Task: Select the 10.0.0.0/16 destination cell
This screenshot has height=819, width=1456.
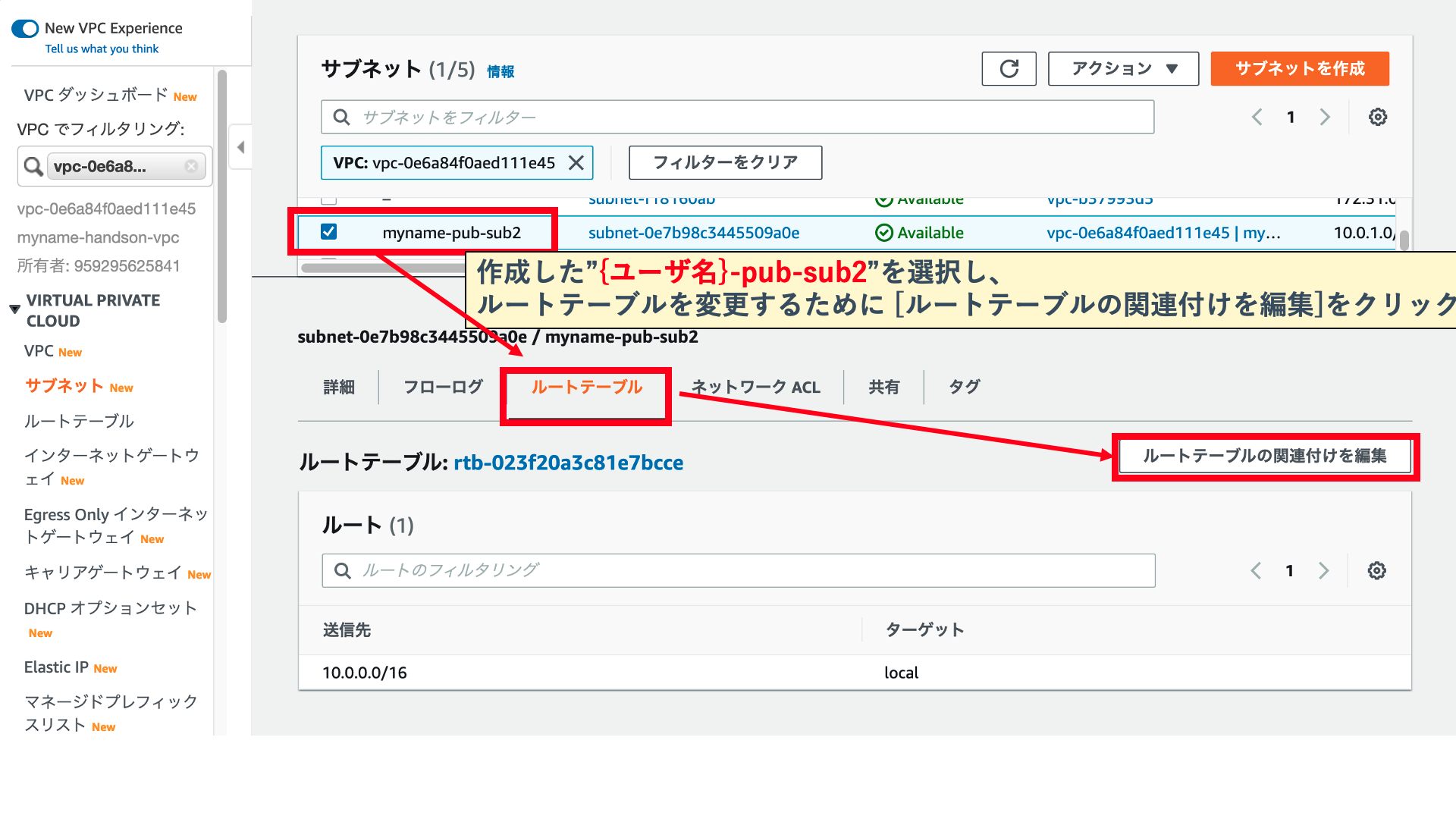Action: click(x=364, y=673)
